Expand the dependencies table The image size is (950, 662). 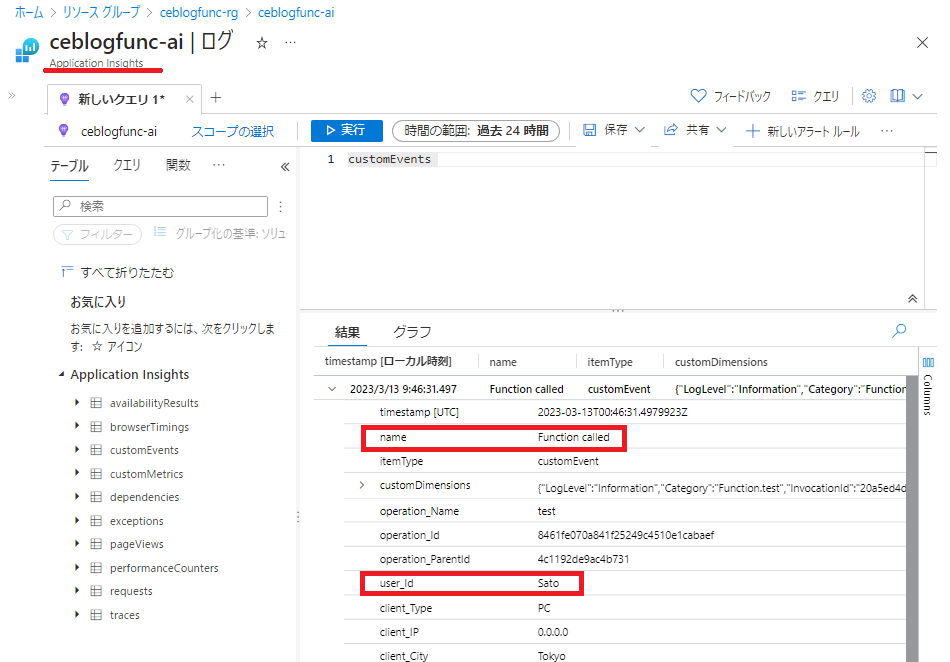point(77,497)
